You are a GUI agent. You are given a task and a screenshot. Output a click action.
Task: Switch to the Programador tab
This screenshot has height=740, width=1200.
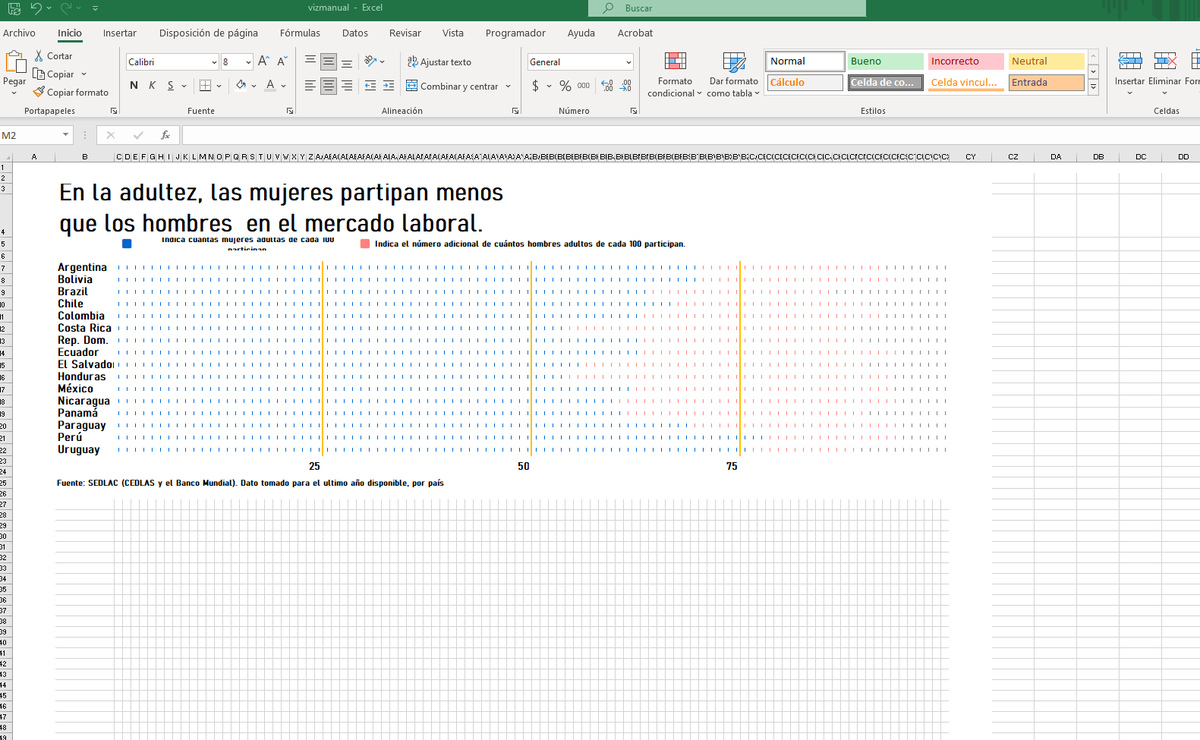[x=515, y=33]
